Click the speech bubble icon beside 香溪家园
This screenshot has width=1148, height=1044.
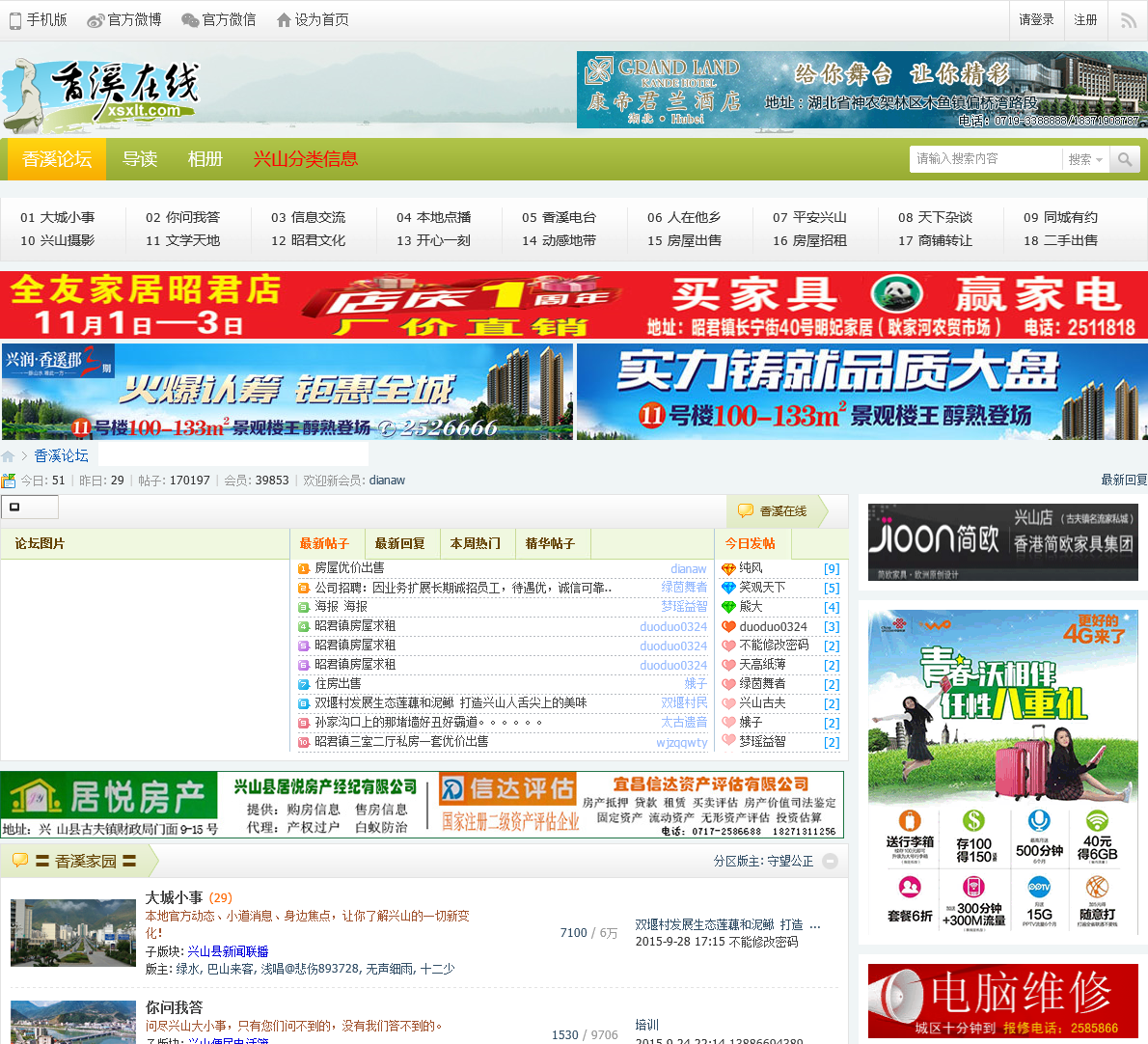20,861
